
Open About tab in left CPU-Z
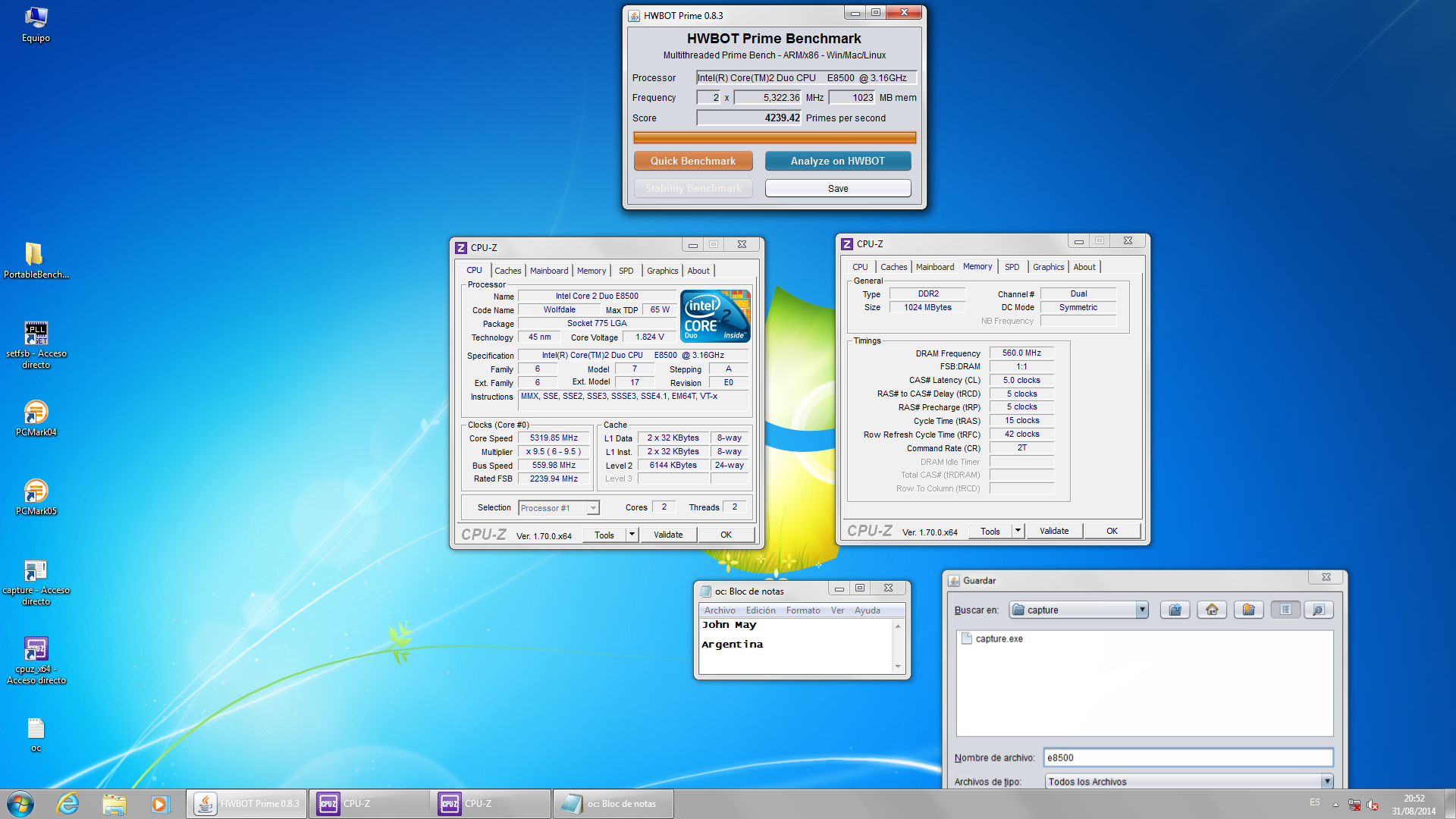pos(698,271)
